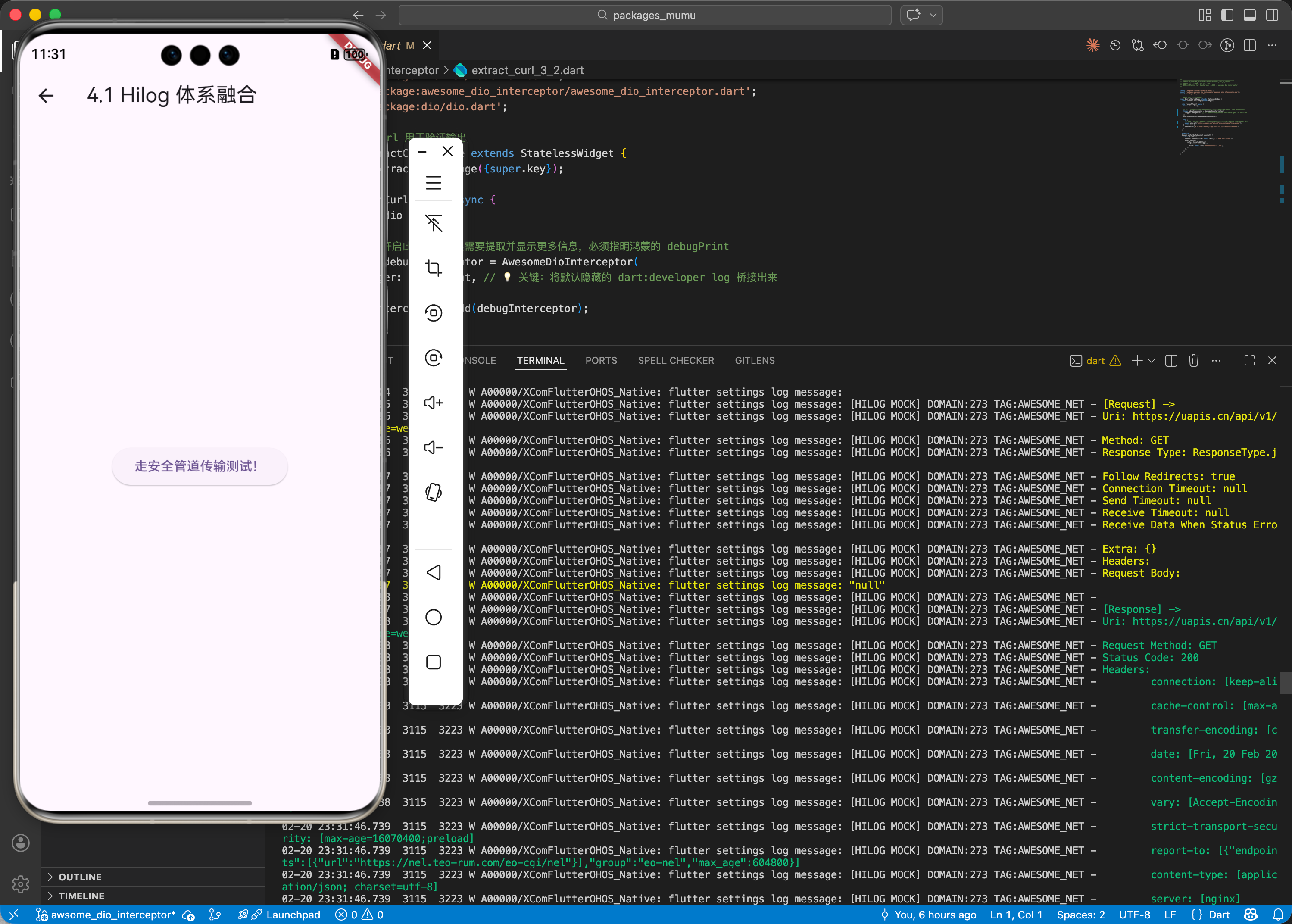Viewport: 1292px width, 924px height.
Task: Tap the 走安全管道传输测试 button in emulator
Action: click(200, 467)
